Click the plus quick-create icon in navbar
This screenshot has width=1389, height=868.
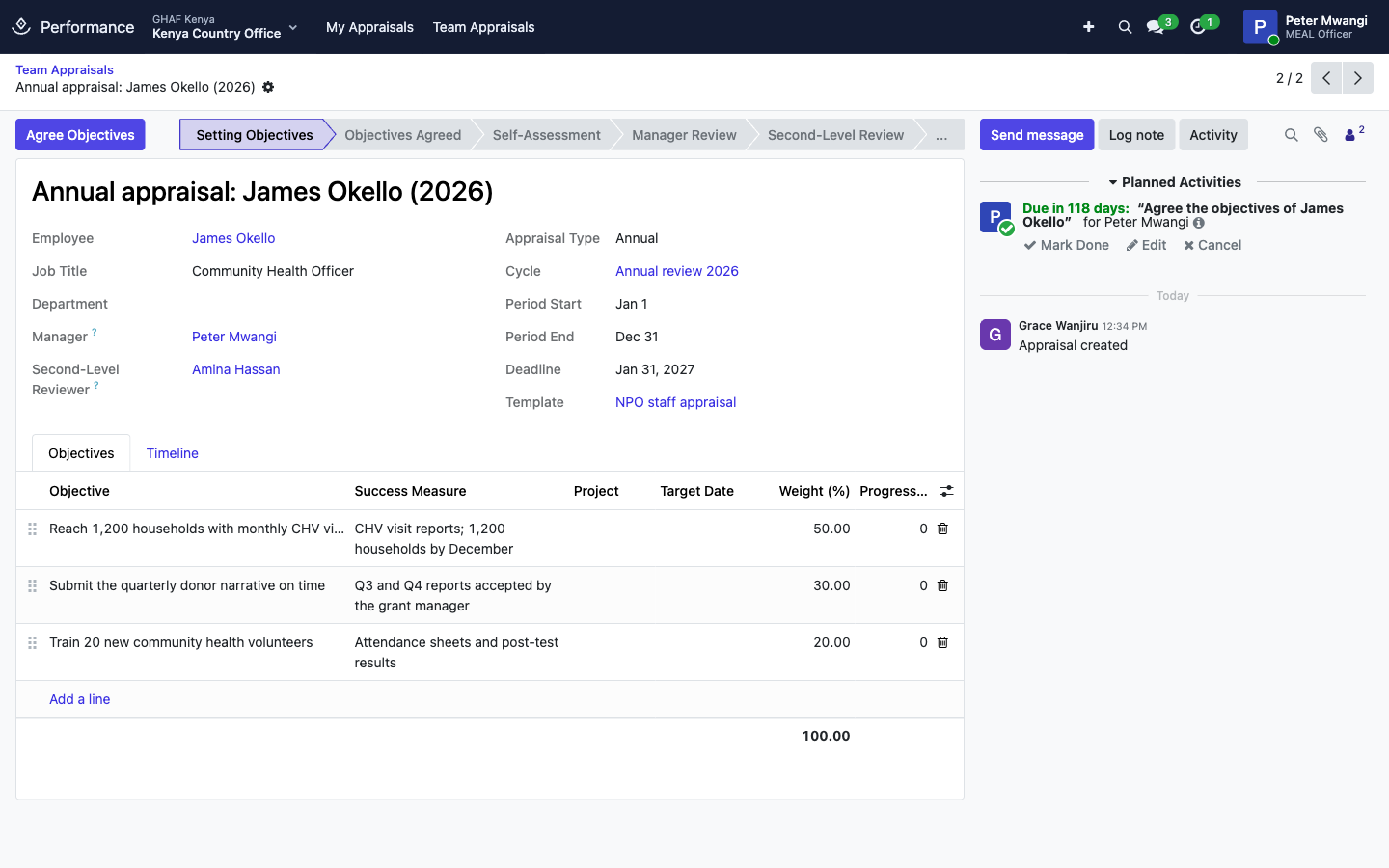1088,27
